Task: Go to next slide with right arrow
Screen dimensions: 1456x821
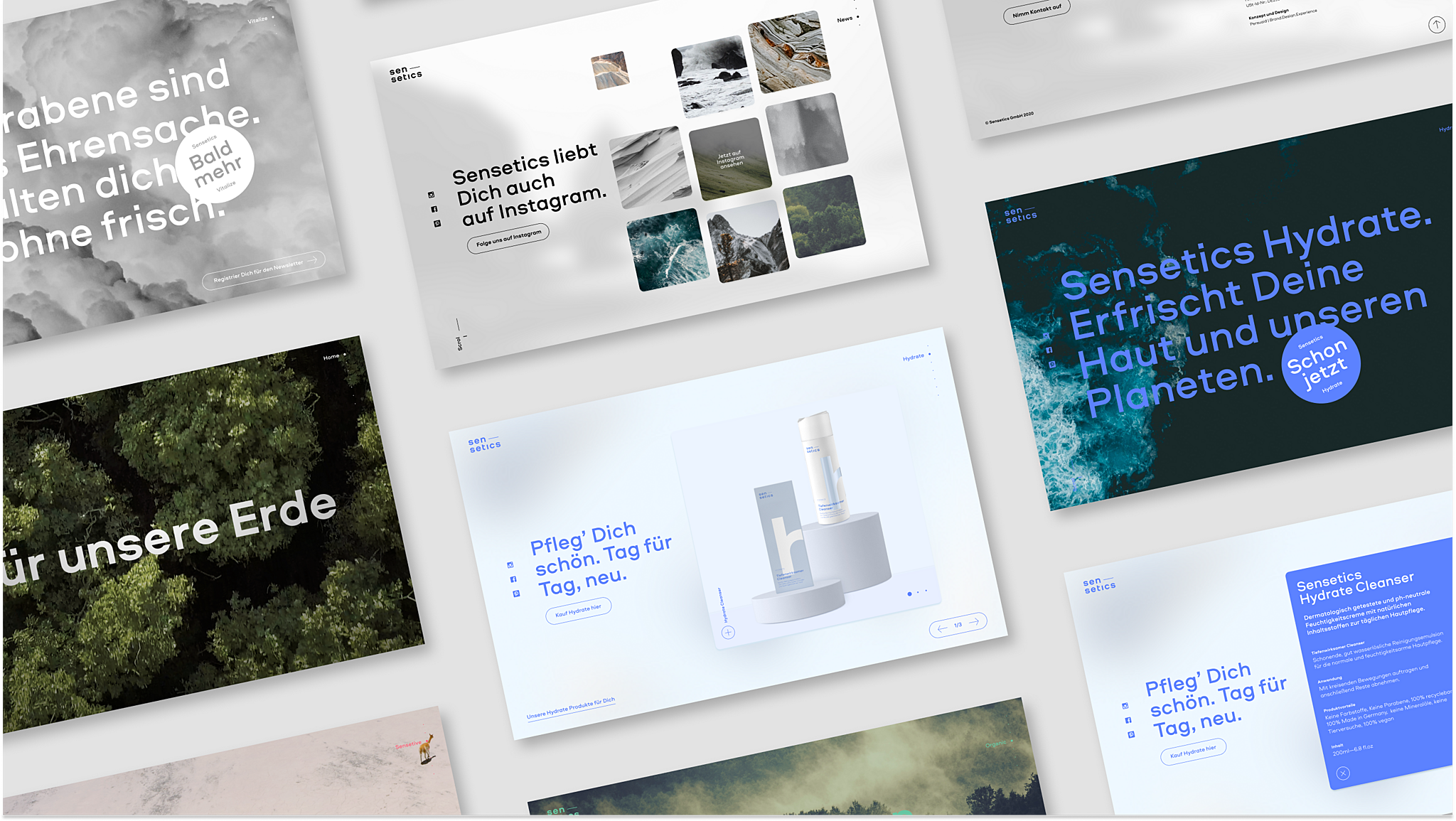Action: pyautogui.click(x=975, y=622)
